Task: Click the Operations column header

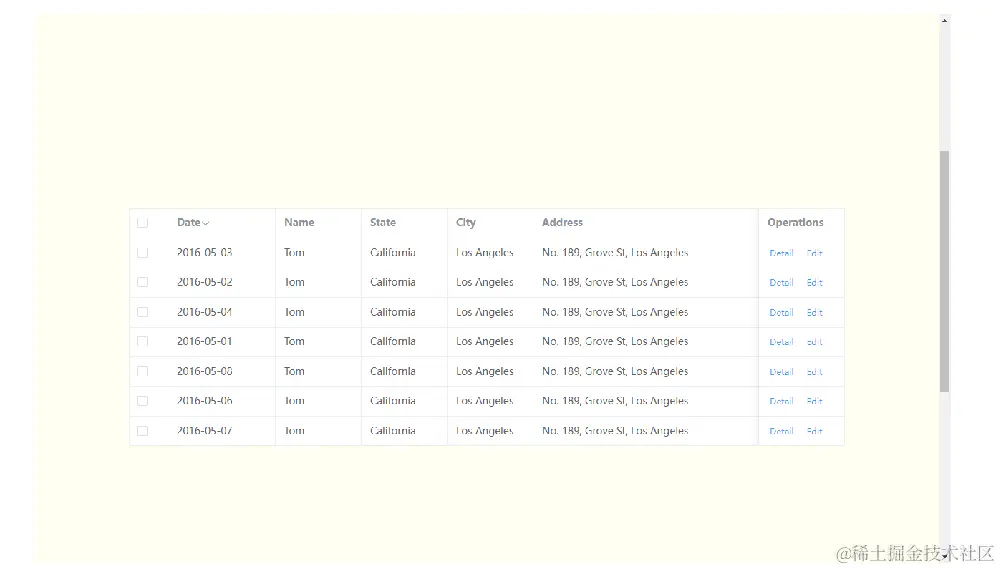Action: [795, 222]
